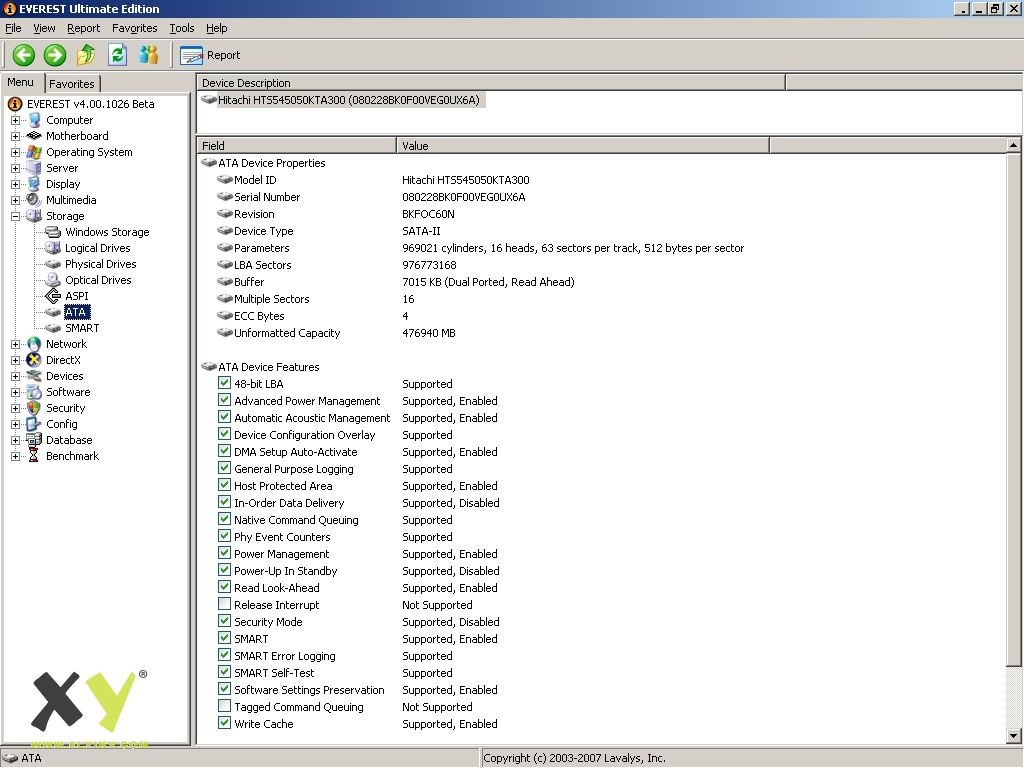Open the SMART node icon
This screenshot has height=768, width=1024.
[x=53, y=328]
